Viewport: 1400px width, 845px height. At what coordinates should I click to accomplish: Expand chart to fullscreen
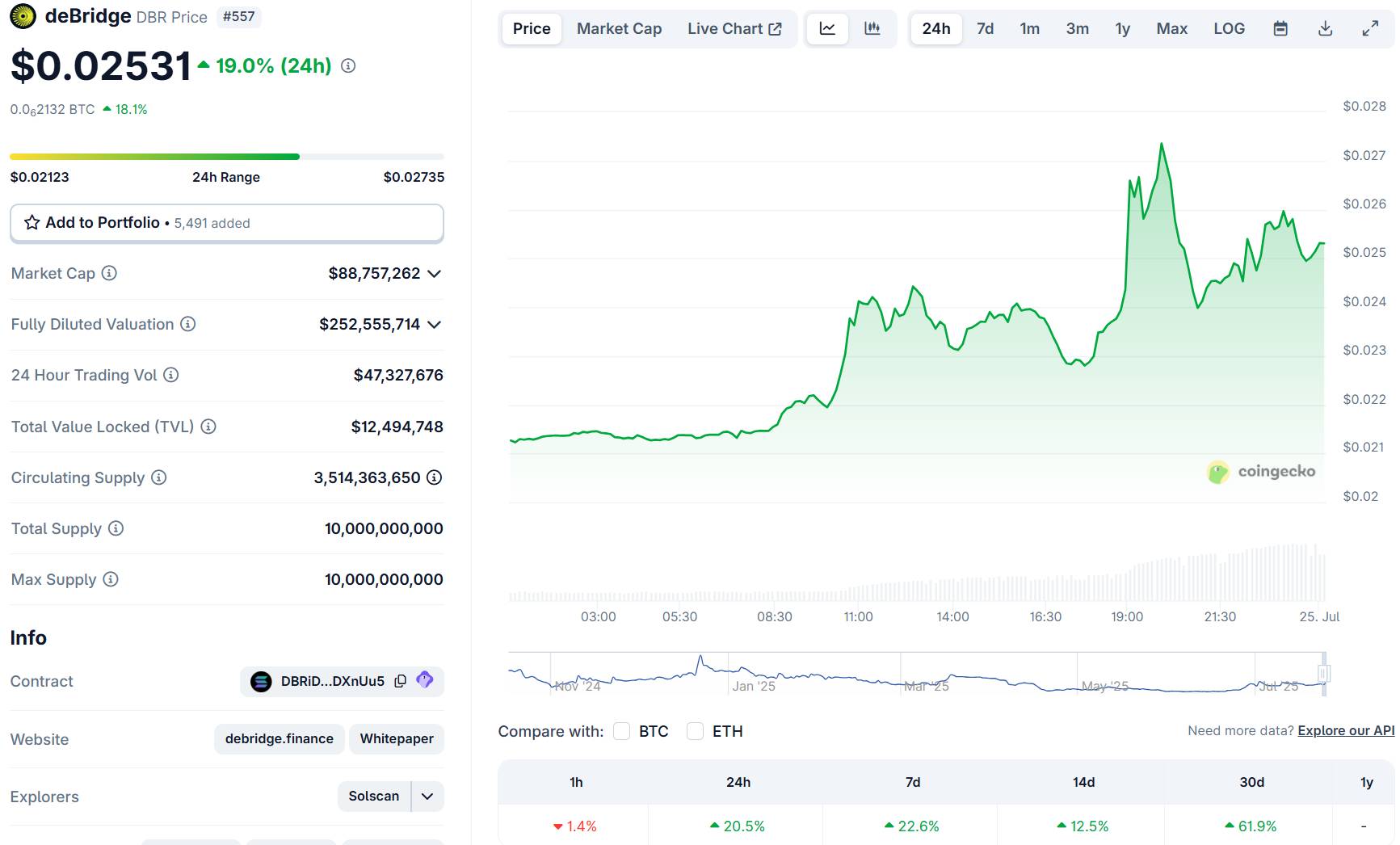click(x=1371, y=28)
